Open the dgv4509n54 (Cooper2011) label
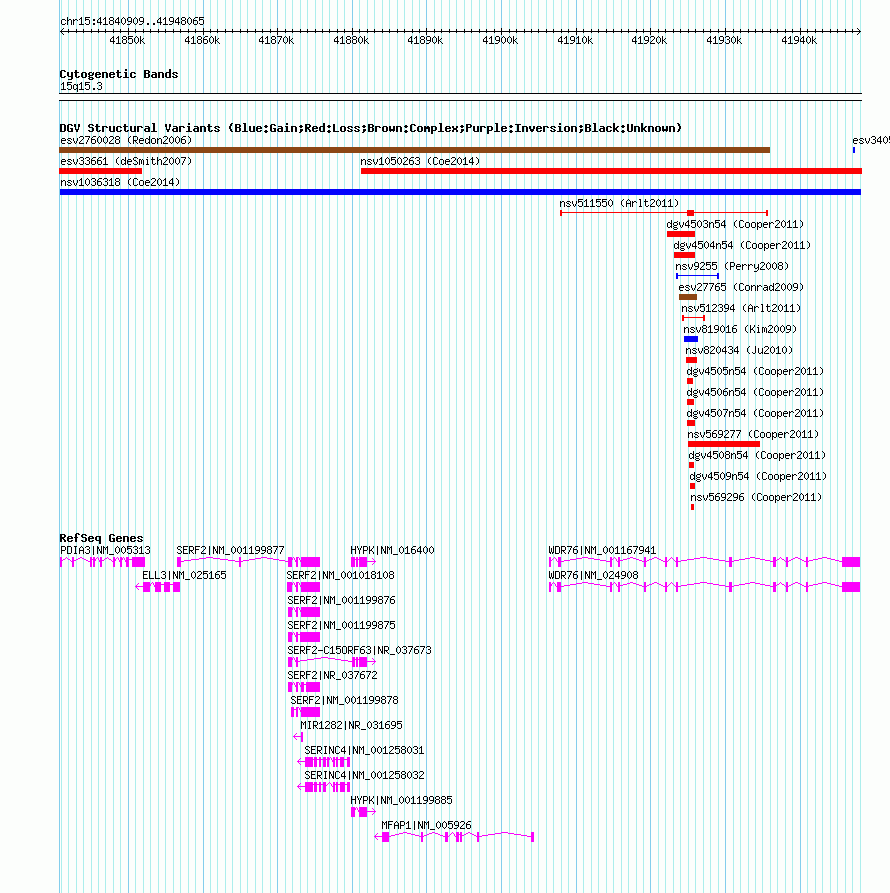 (758, 476)
